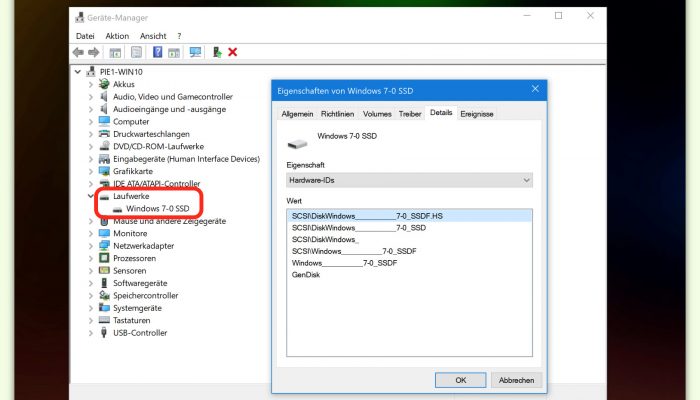
Task: Expand the Druckwarteschlangen category
Action: (x=91, y=134)
